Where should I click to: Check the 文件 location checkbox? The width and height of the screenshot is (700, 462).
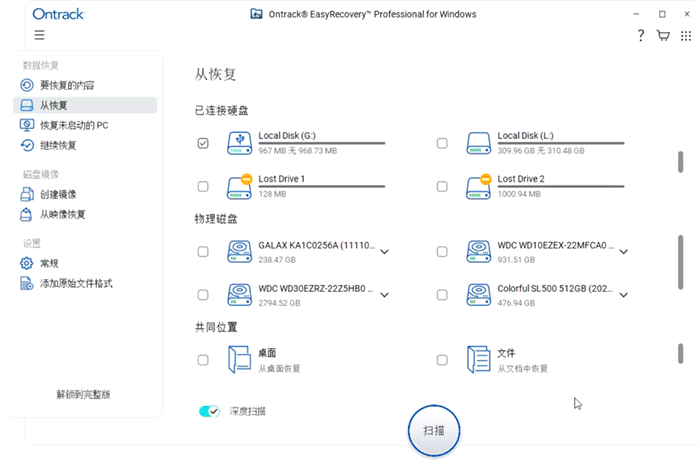pos(442,360)
